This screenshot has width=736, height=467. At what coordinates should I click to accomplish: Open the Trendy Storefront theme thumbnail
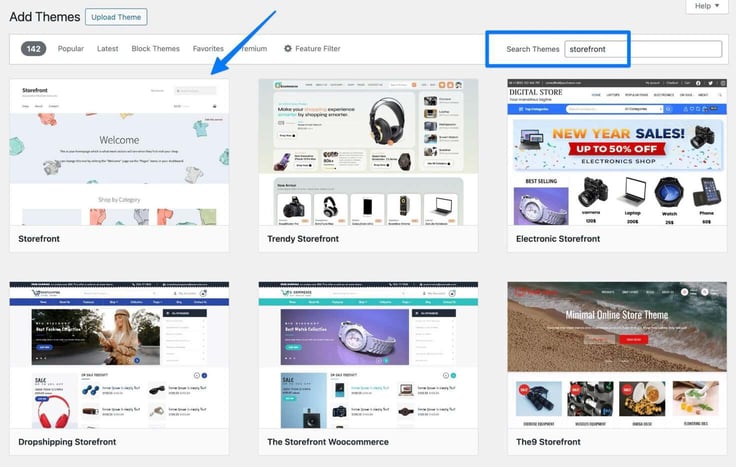click(x=368, y=152)
